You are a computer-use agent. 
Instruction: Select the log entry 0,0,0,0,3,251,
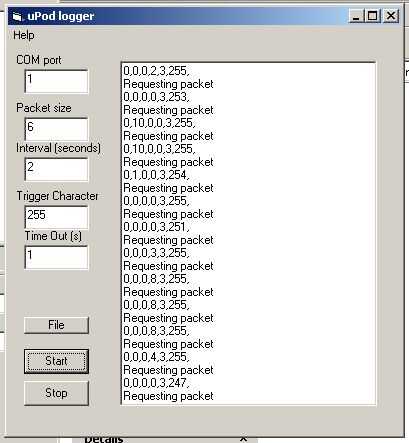point(156,227)
